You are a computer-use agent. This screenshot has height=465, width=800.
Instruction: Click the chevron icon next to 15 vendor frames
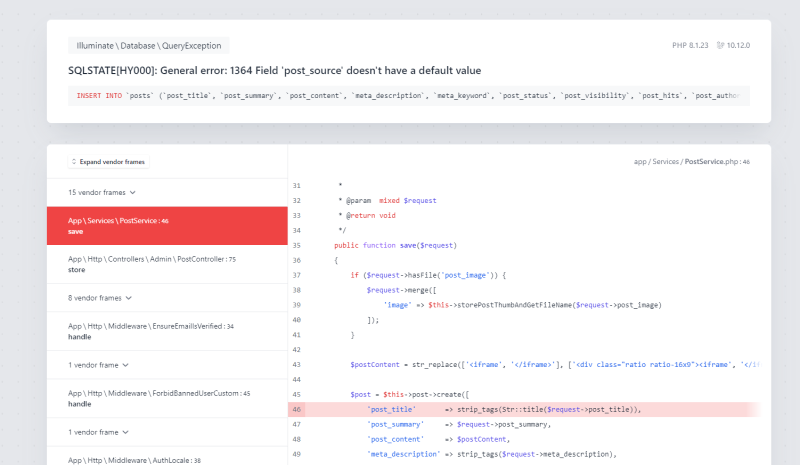[x=133, y=192]
